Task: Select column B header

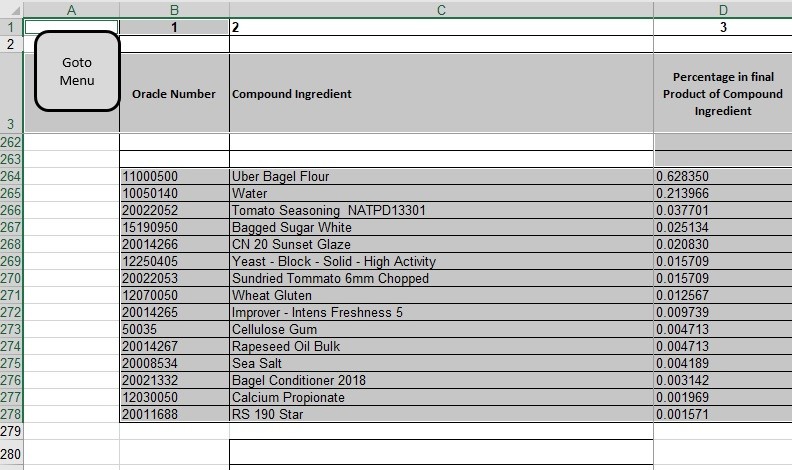Action: tap(174, 10)
